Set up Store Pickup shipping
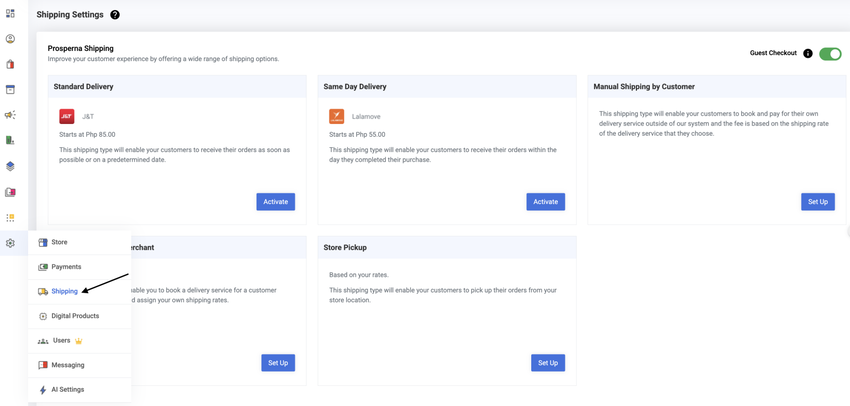 (547, 363)
